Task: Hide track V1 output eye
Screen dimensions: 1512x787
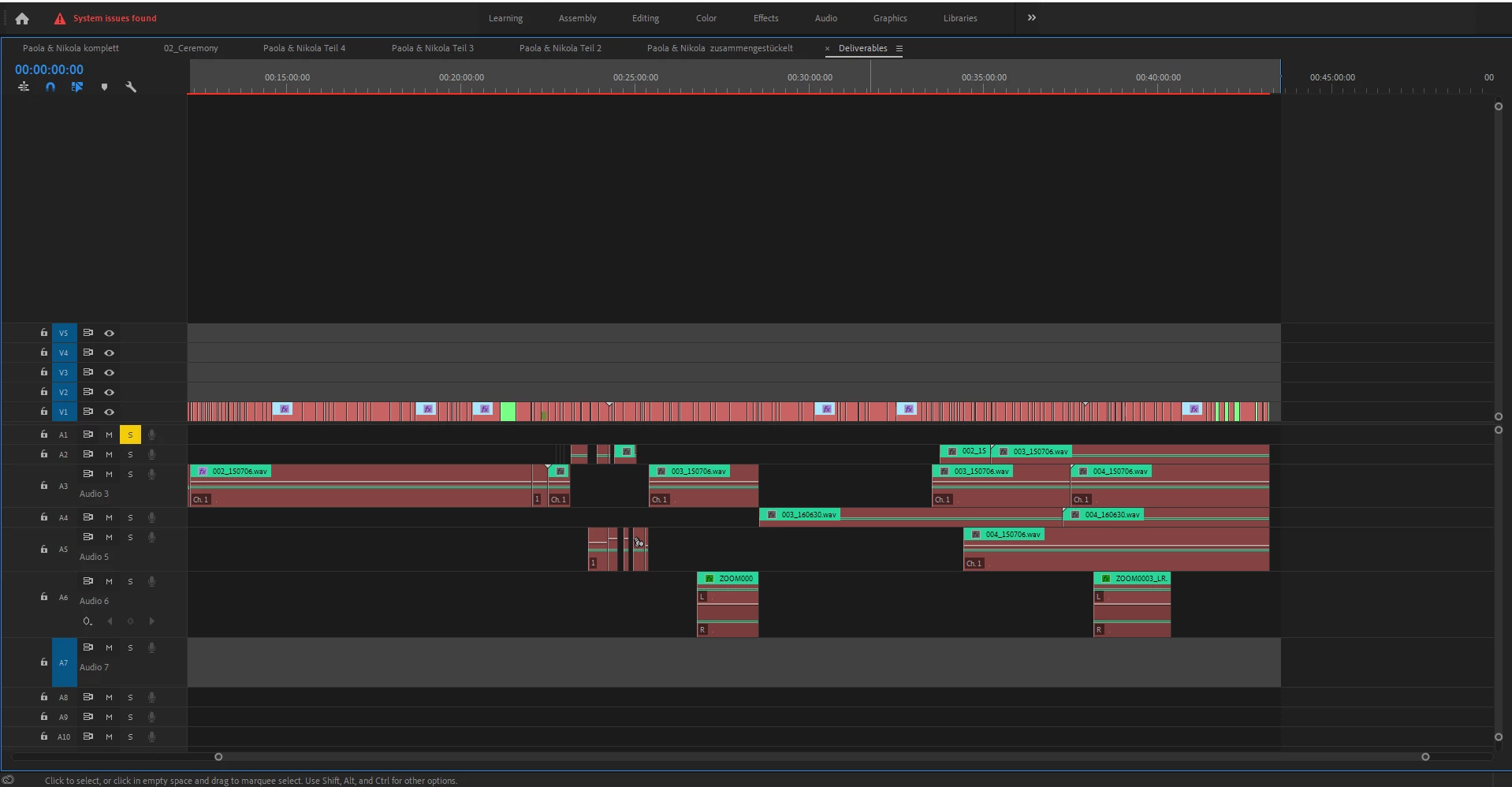Action: (x=110, y=412)
